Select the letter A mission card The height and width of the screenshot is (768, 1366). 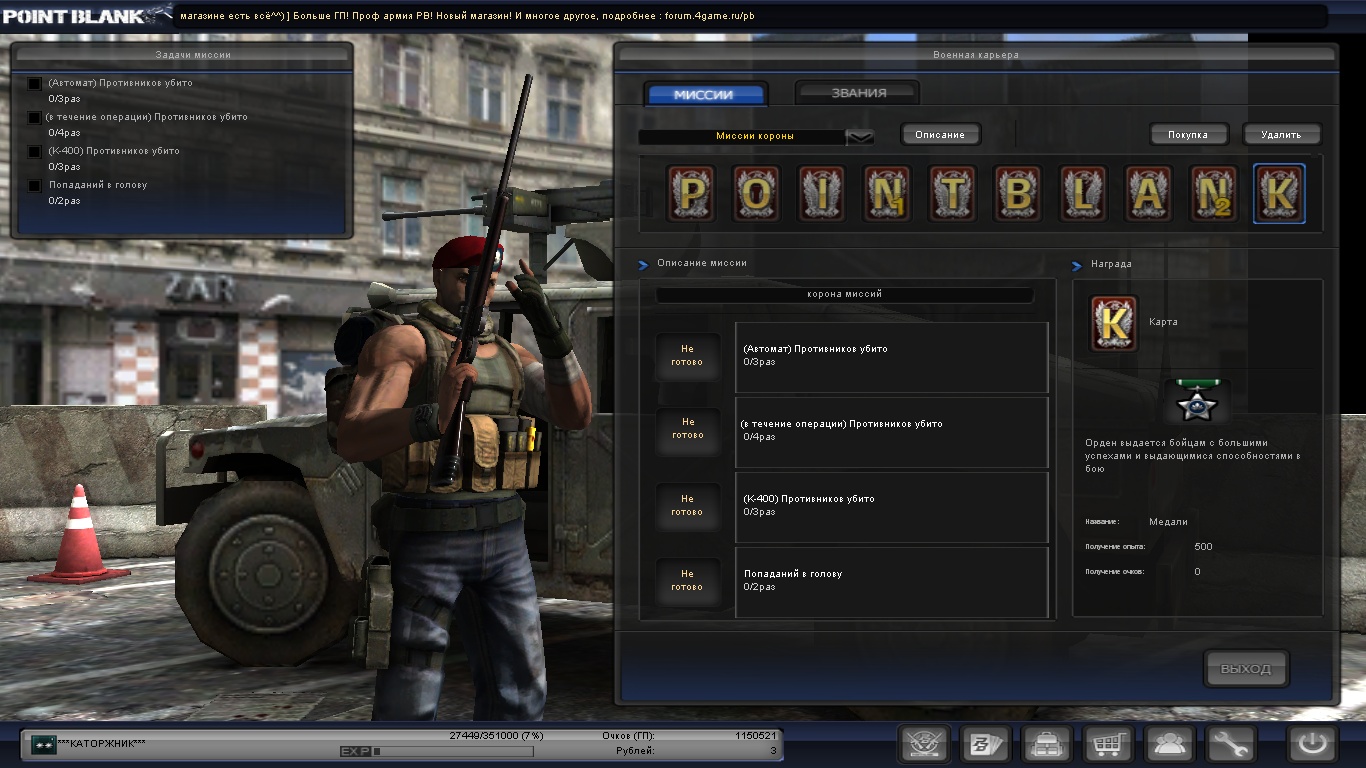[1149, 194]
